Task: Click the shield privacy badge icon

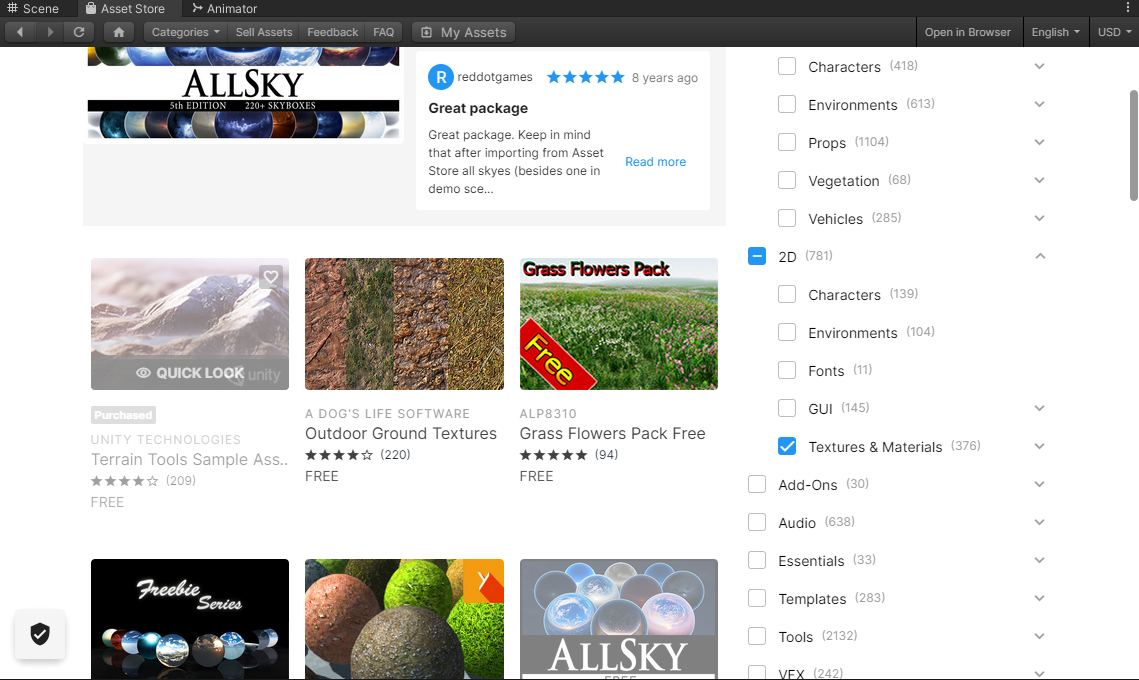Action: [40, 634]
